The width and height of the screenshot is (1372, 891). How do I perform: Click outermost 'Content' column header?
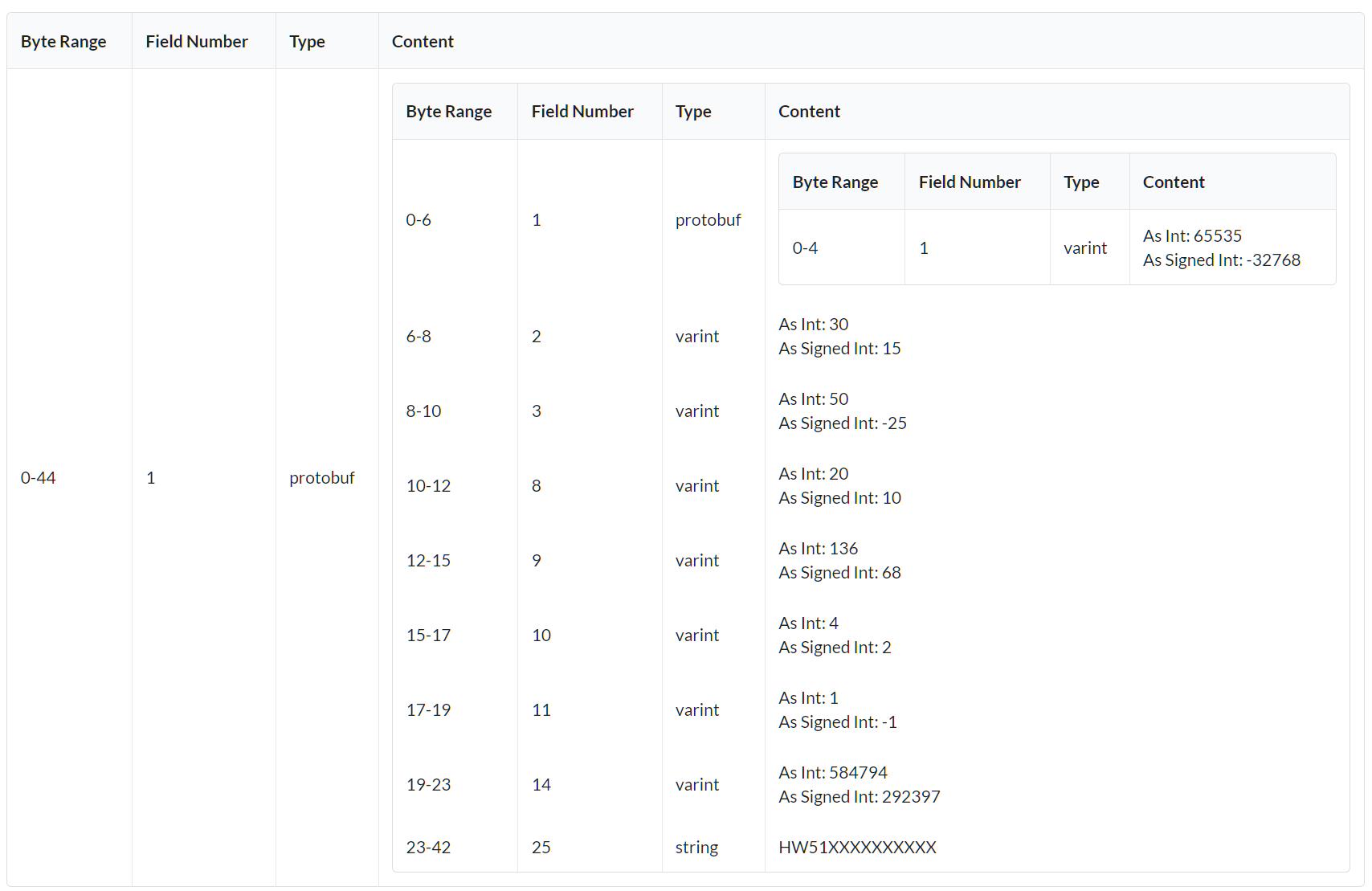coord(423,41)
